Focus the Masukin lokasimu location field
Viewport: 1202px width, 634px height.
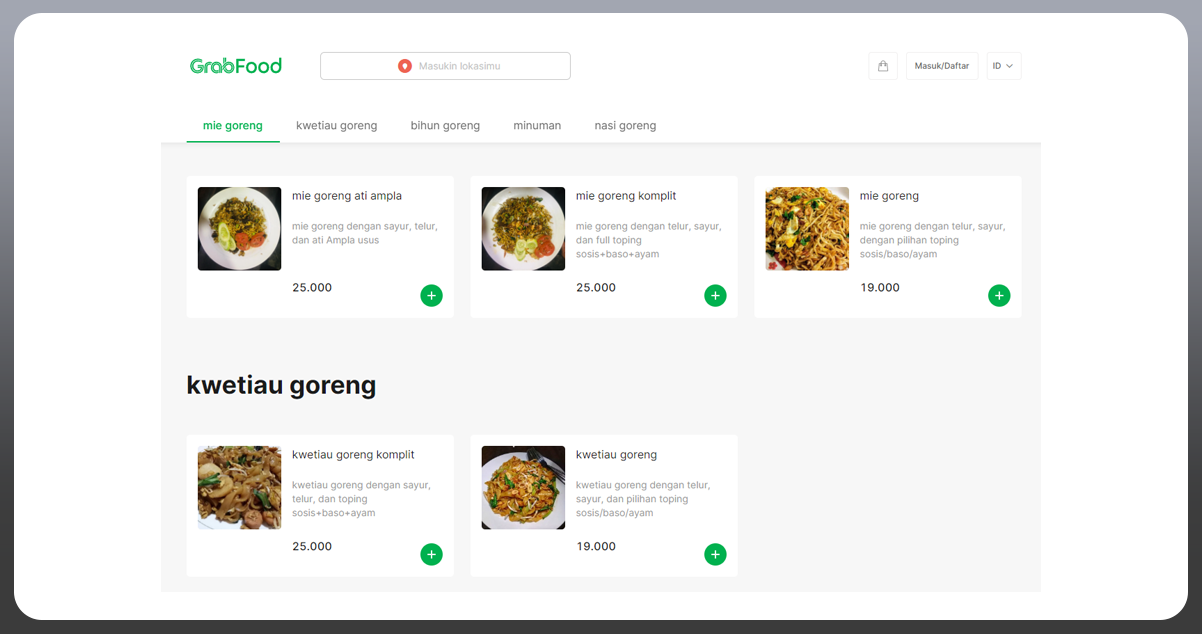pyautogui.click(x=459, y=66)
